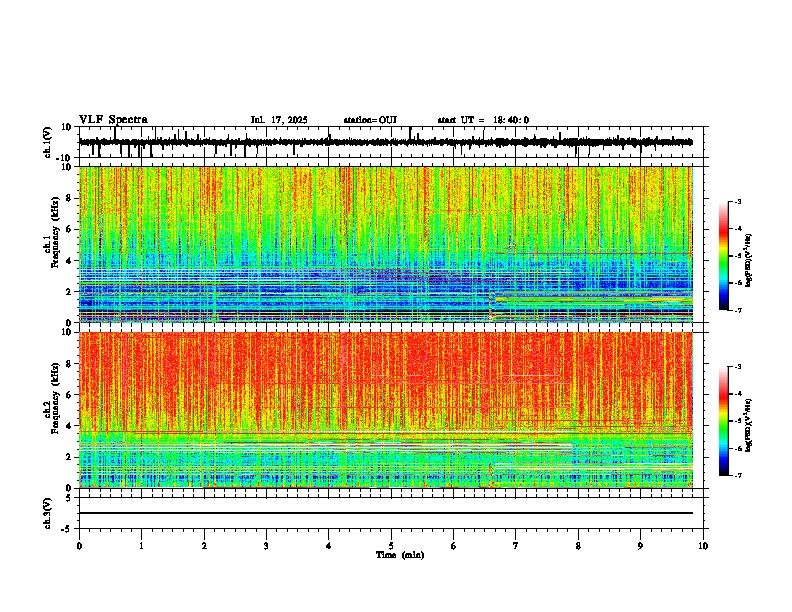Click the "Time (min)" axis label
This screenshot has width=792, height=612.
click(400, 555)
